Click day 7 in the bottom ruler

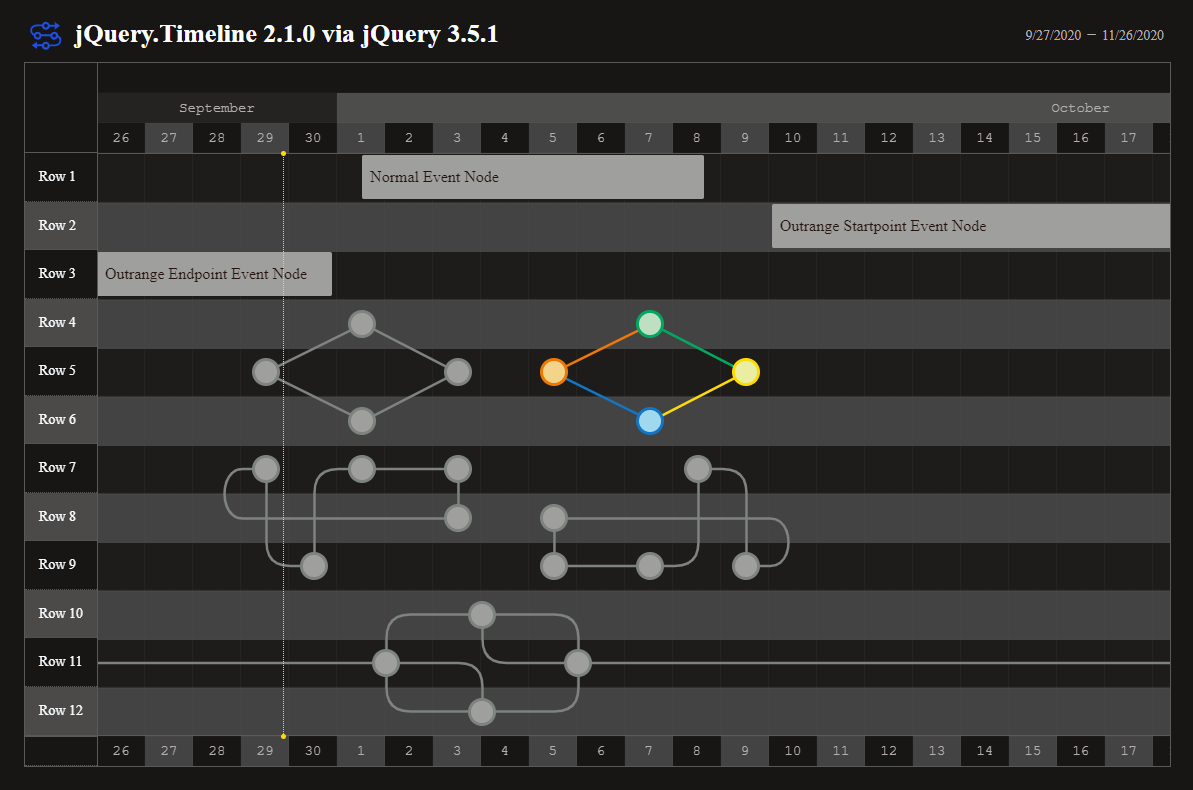point(649,751)
